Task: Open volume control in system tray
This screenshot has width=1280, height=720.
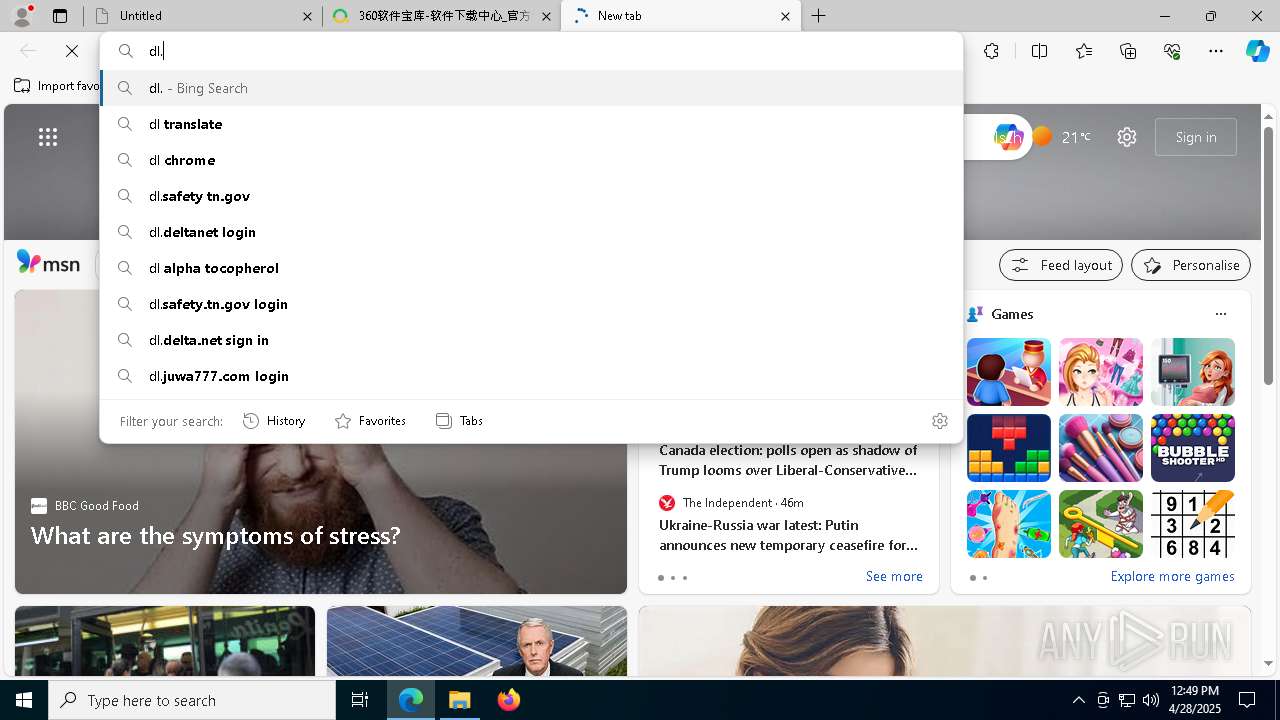Action: [x=1151, y=700]
